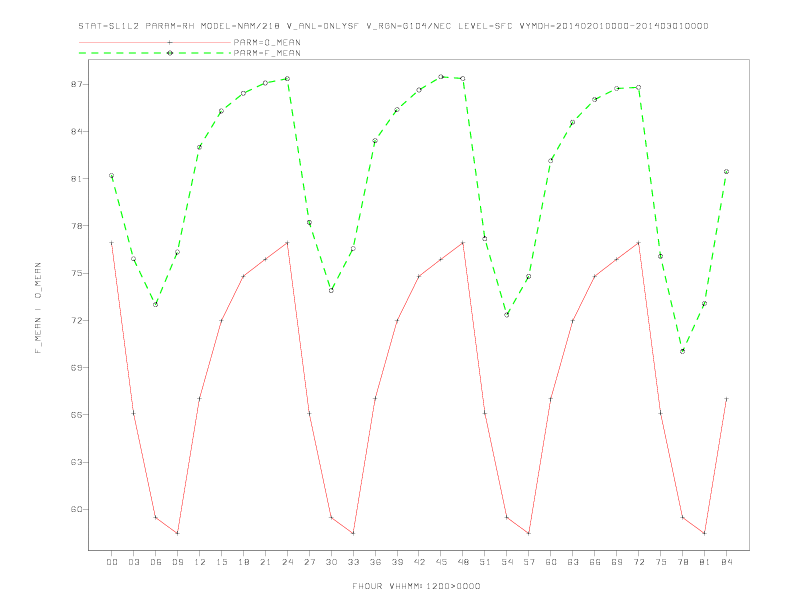Select the chart title starting STAT=SL1L2
Screen dimensions: 792x612
(x=393, y=26)
